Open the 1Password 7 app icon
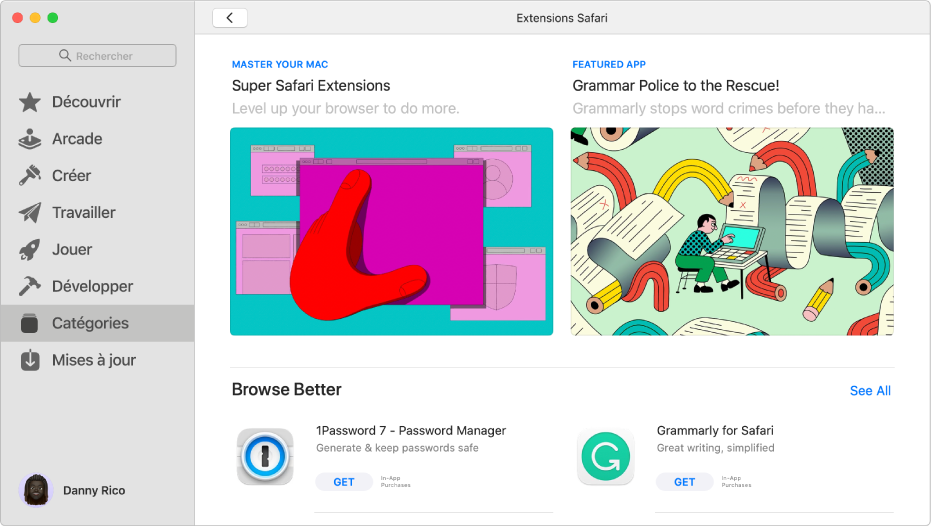This screenshot has height=527, width=931. [265, 457]
